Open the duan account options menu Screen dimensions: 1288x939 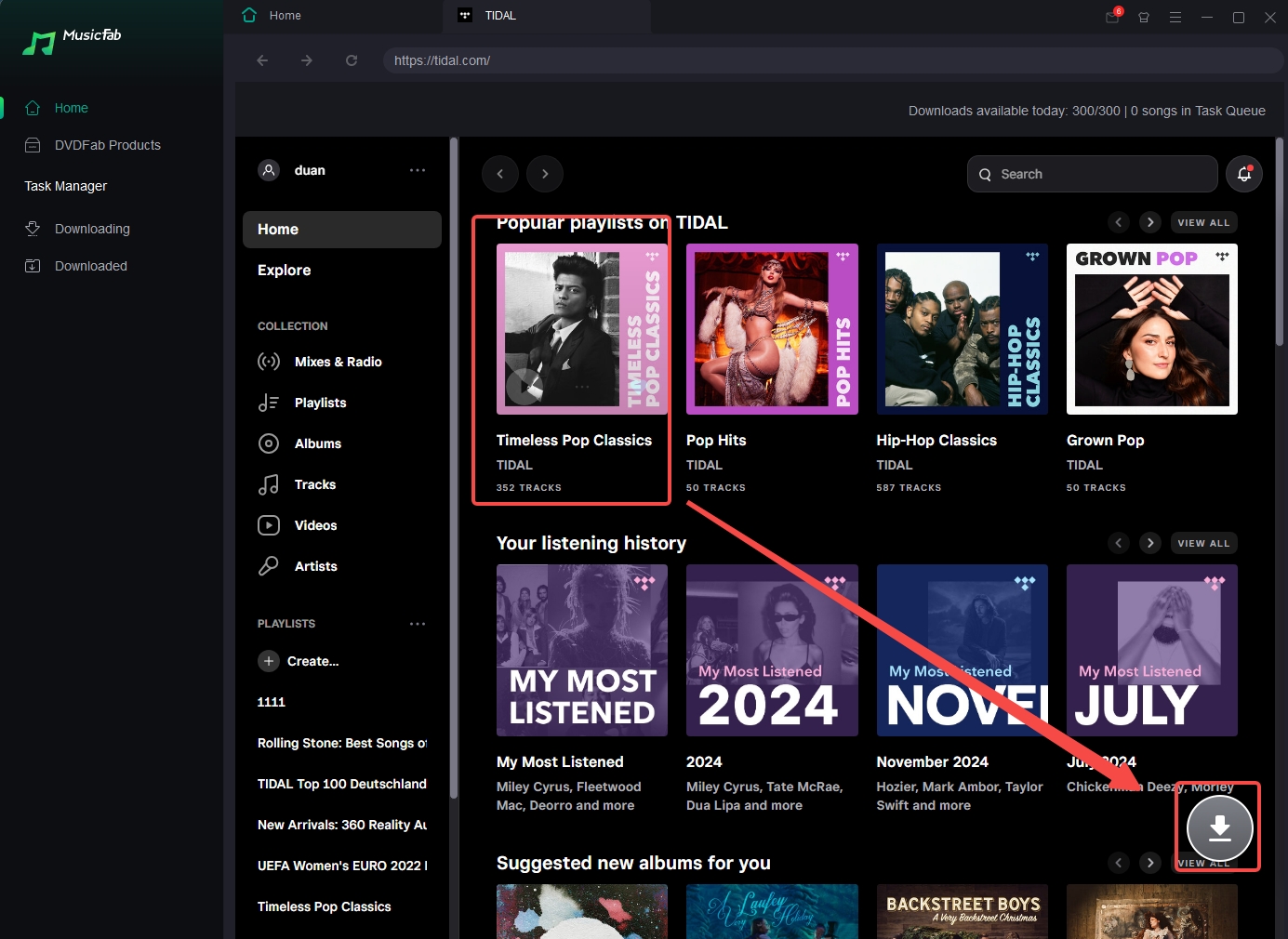click(418, 170)
